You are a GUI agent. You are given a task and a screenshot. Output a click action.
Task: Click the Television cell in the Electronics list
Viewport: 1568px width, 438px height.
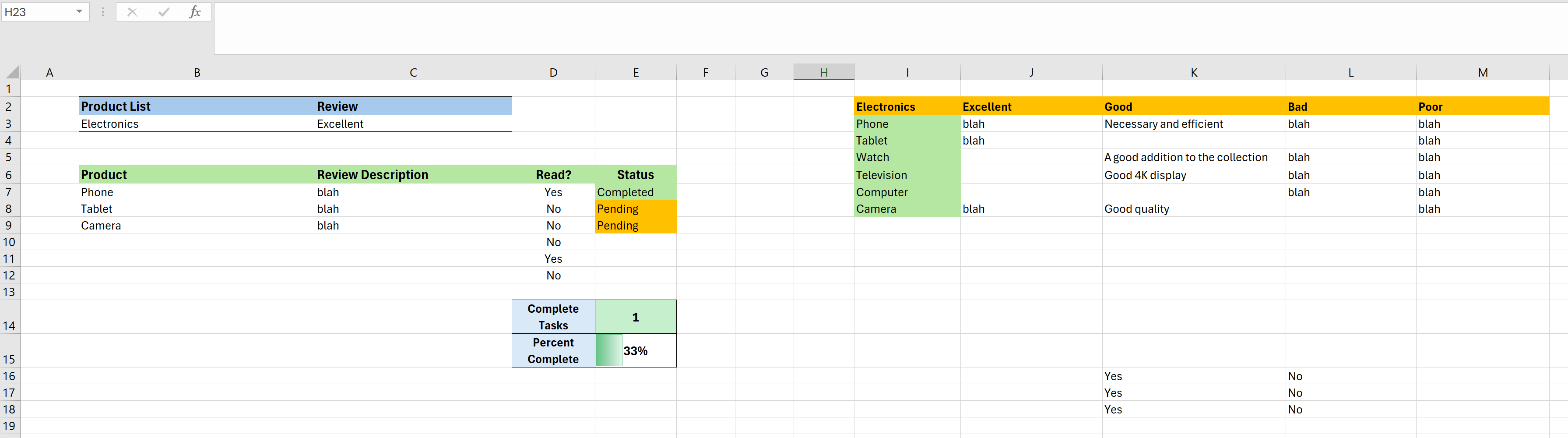[x=906, y=176]
